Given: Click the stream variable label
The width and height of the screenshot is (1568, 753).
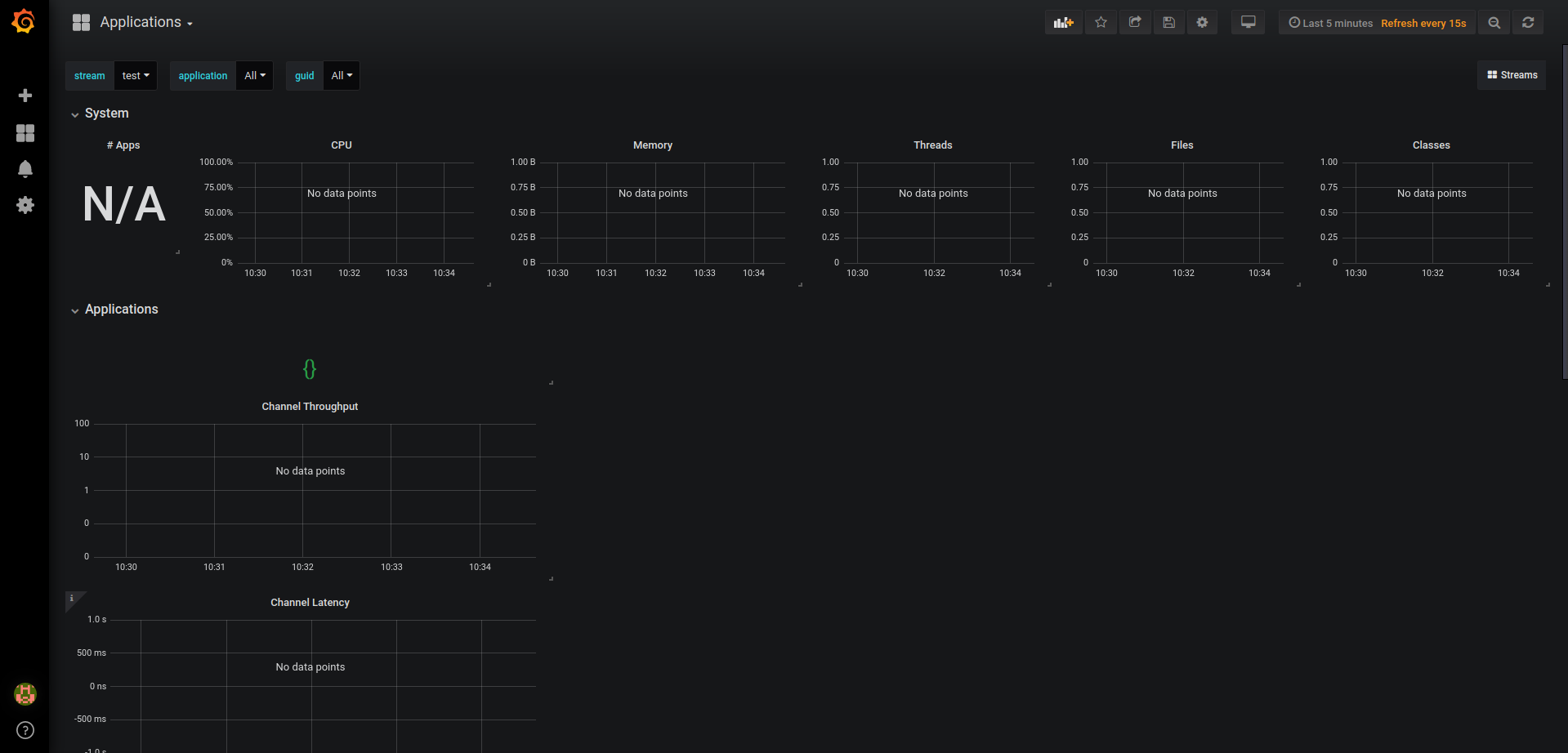Looking at the screenshot, I should (x=90, y=75).
